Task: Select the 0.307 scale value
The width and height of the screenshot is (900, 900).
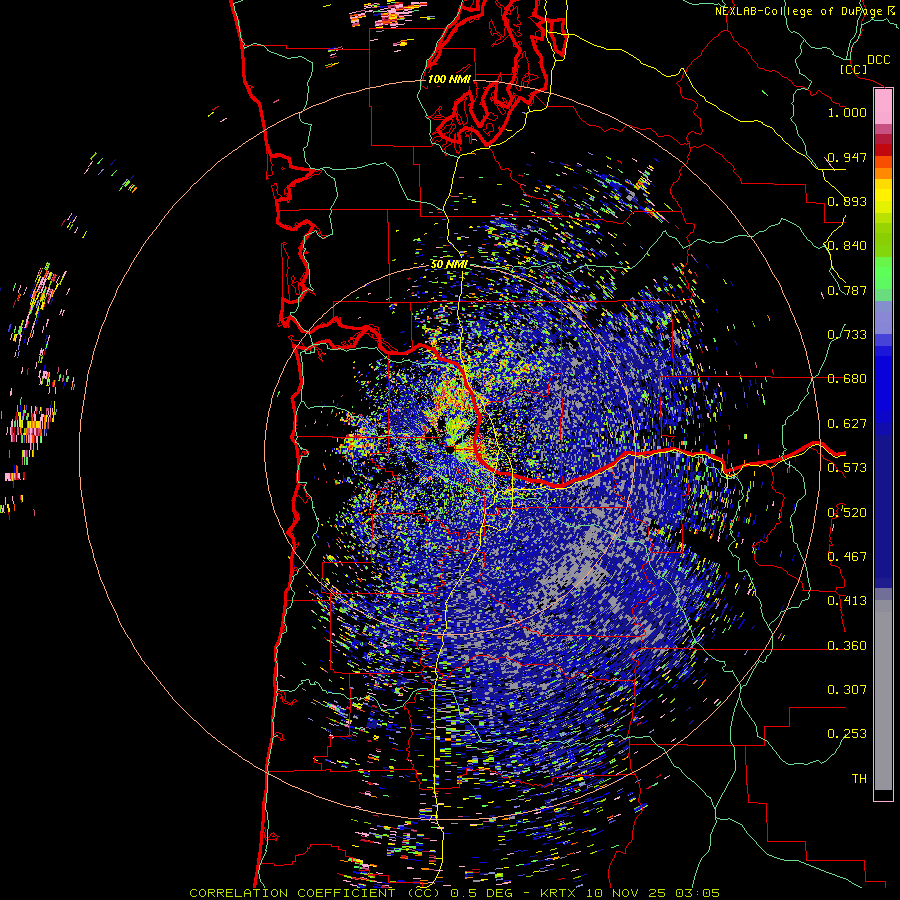Action: coord(847,689)
